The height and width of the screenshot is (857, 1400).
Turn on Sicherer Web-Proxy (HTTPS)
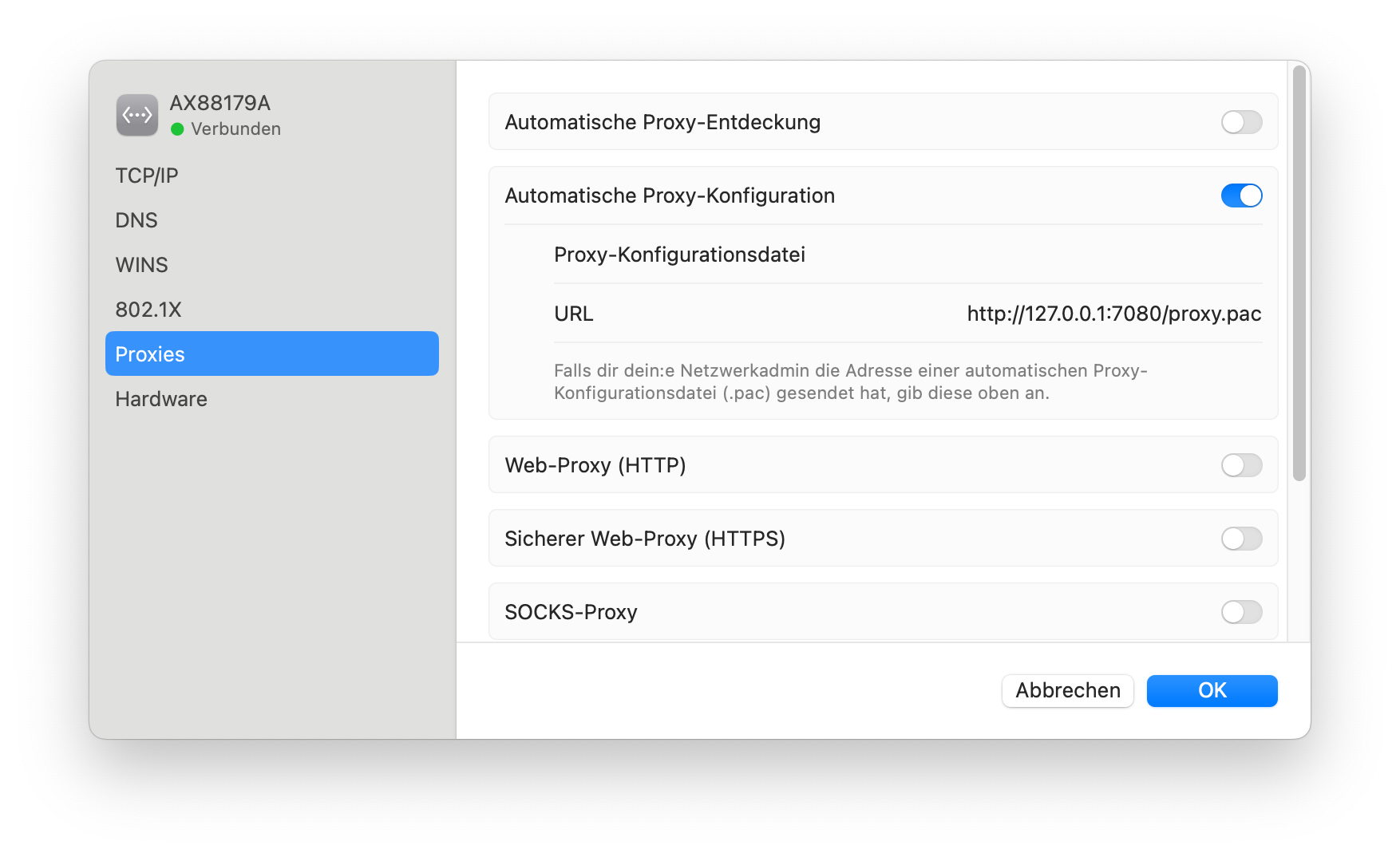tap(1241, 539)
